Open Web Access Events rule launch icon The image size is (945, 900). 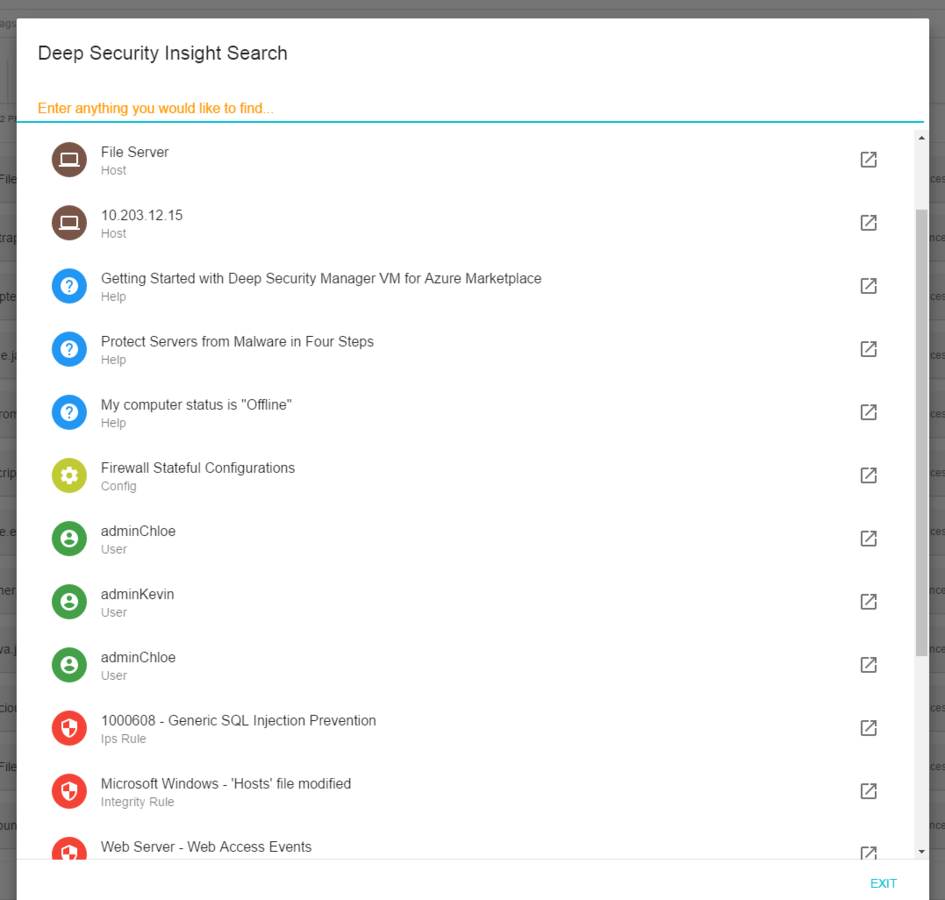click(x=868, y=852)
